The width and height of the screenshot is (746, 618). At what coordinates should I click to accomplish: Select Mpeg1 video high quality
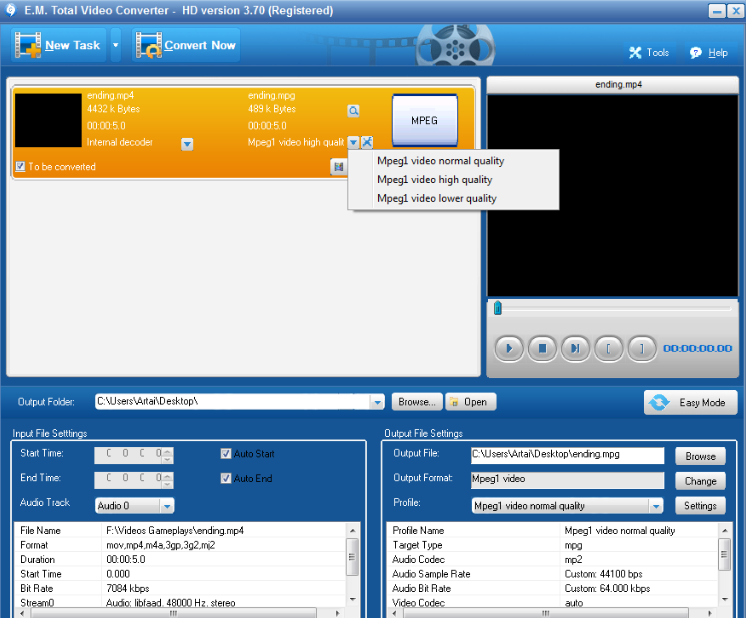434,179
